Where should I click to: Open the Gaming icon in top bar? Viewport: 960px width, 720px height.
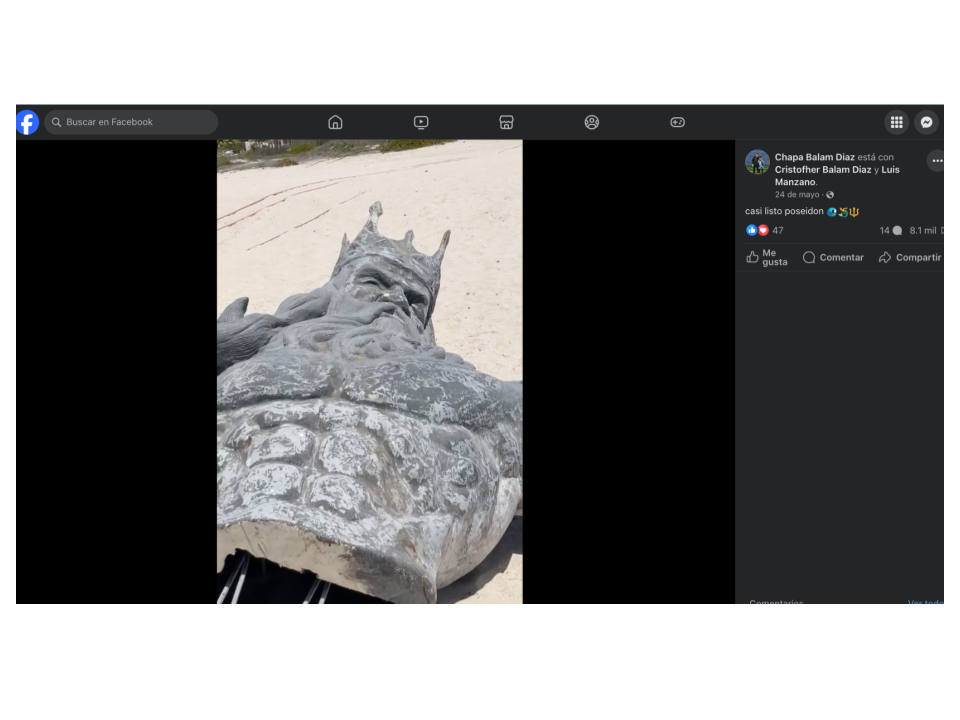click(x=677, y=122)
